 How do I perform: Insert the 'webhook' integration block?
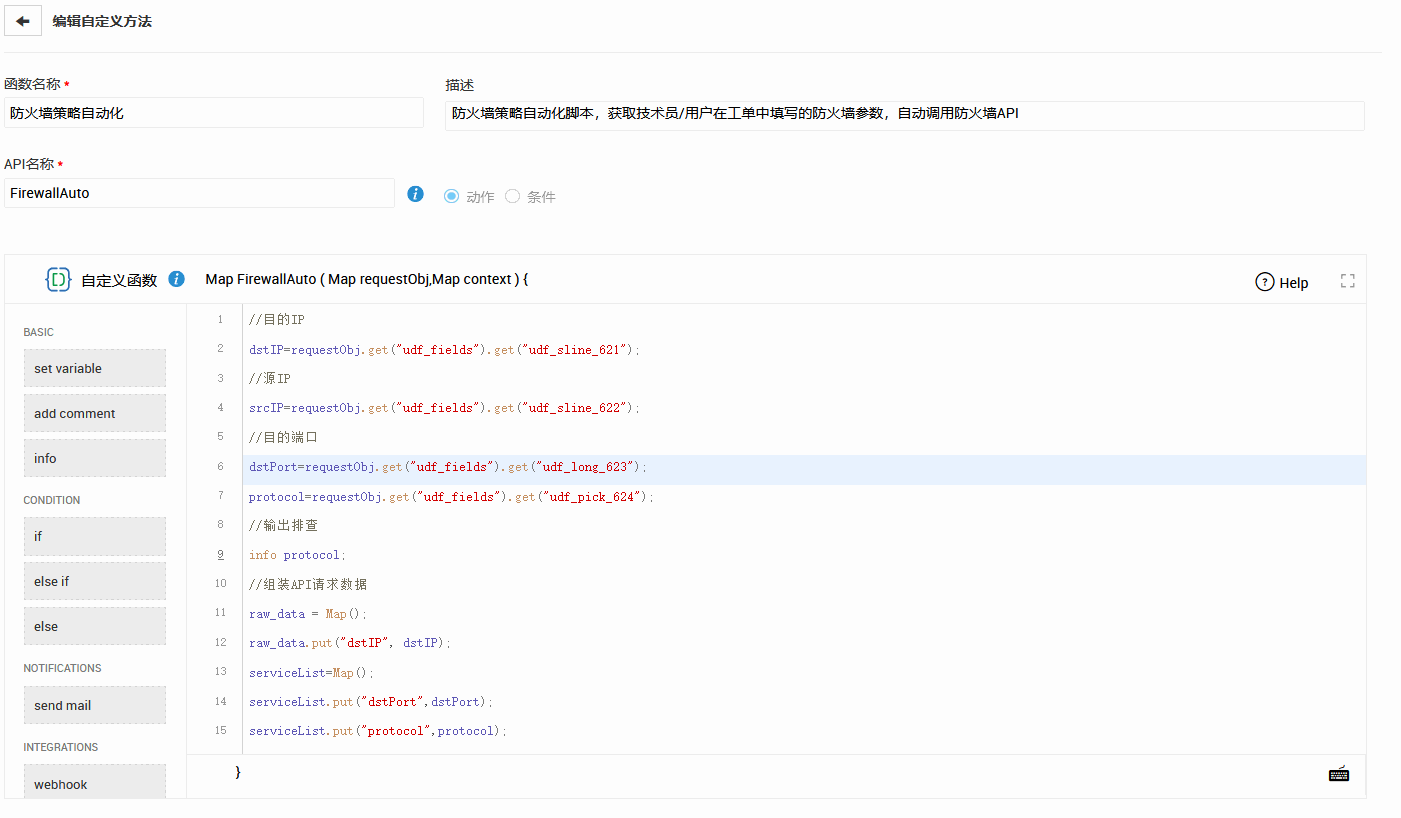95,783
